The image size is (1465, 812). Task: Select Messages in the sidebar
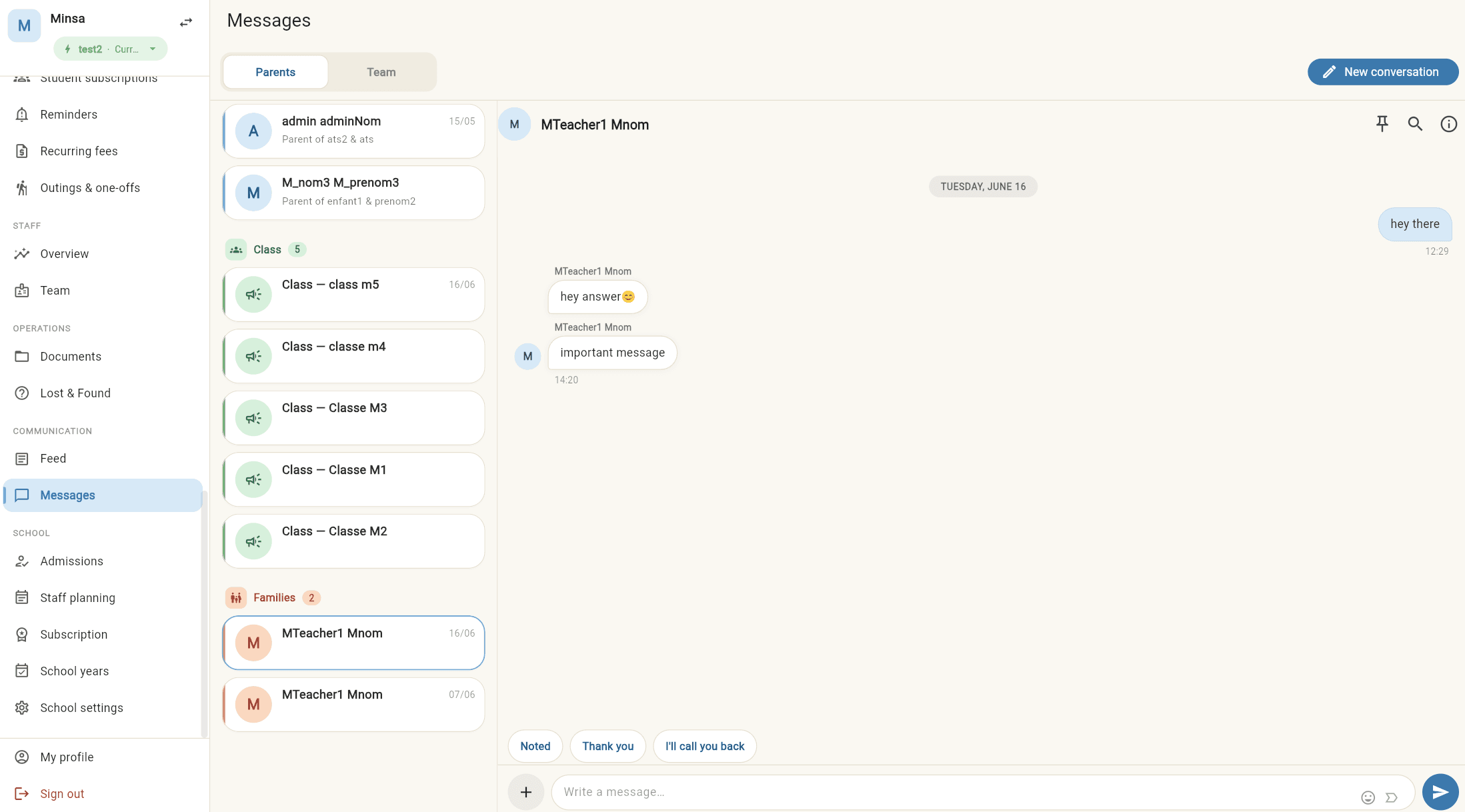pyautogui.click(x=103, y=495)
